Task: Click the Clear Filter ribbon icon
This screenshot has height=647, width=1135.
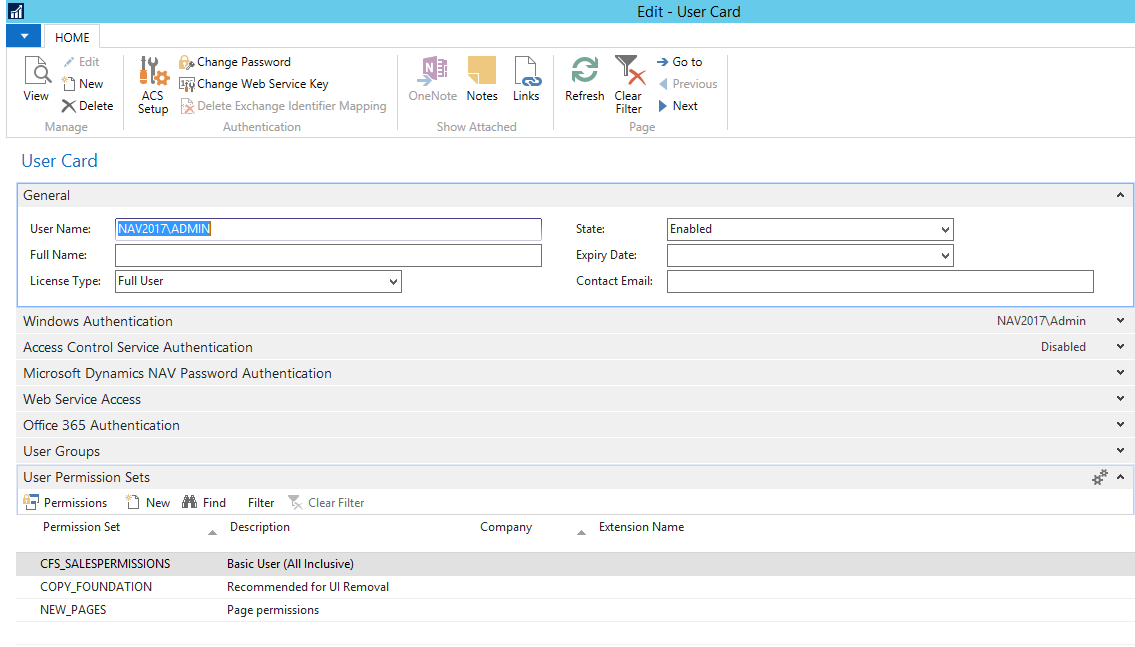Action: 628,83
